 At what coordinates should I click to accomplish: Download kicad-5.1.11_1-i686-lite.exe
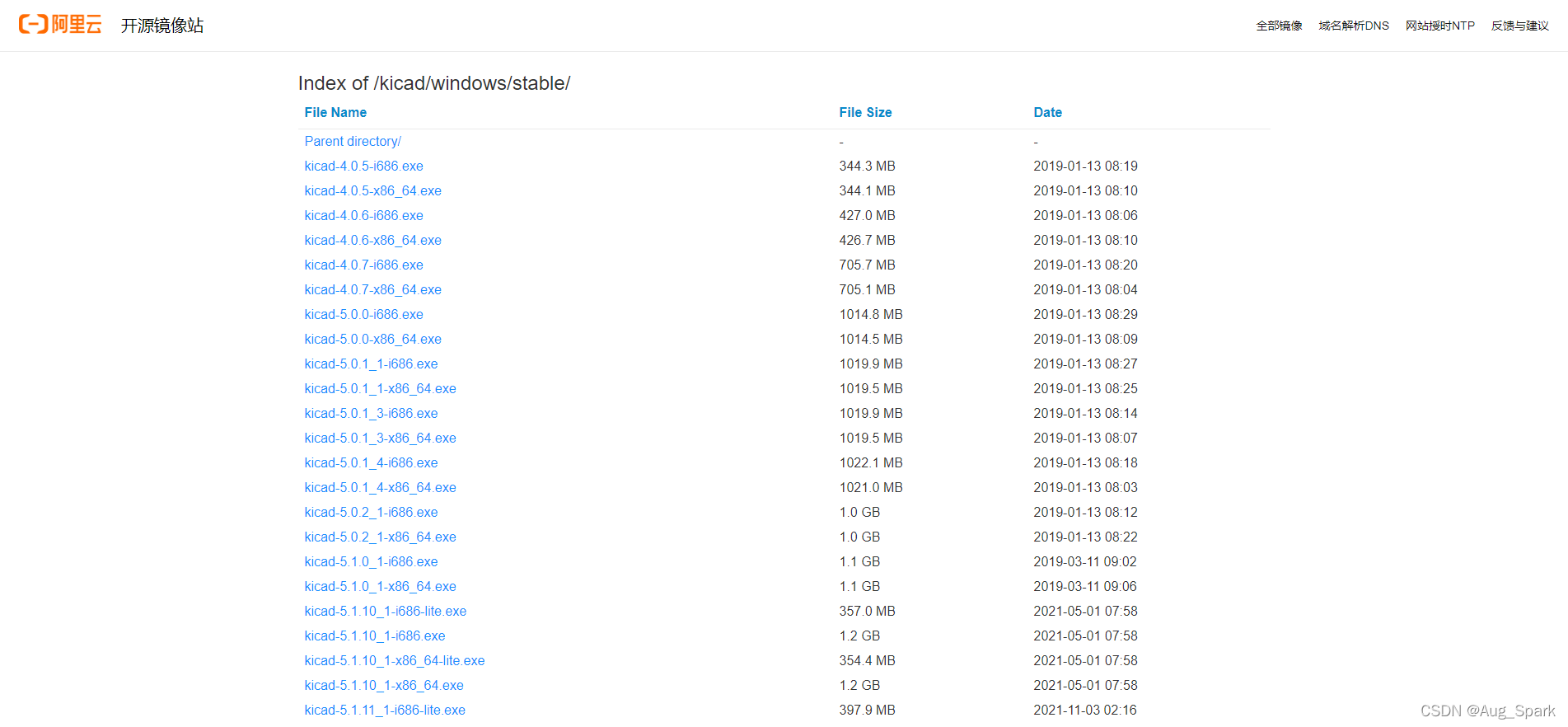(385, 710)
